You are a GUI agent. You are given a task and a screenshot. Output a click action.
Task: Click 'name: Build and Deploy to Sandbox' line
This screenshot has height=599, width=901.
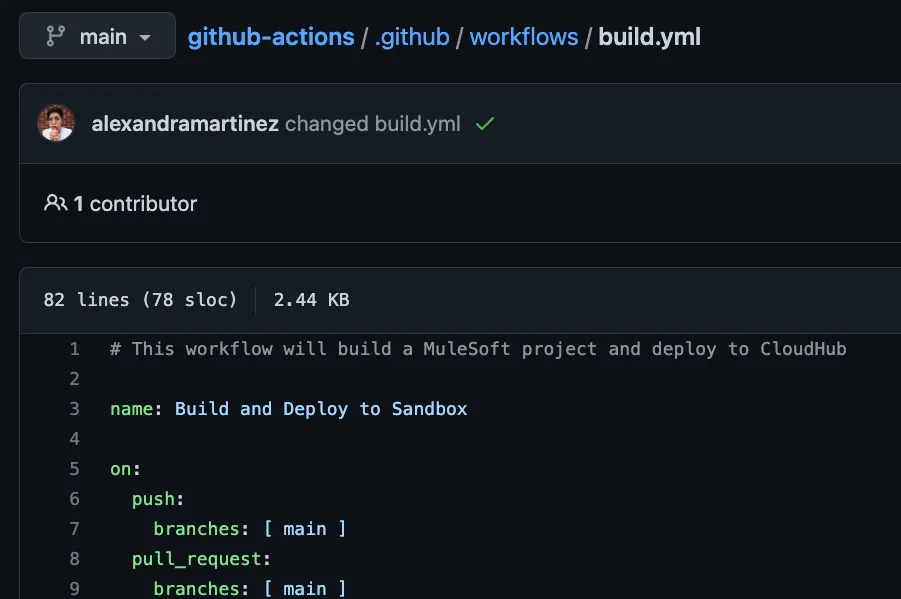click(288, 409)
